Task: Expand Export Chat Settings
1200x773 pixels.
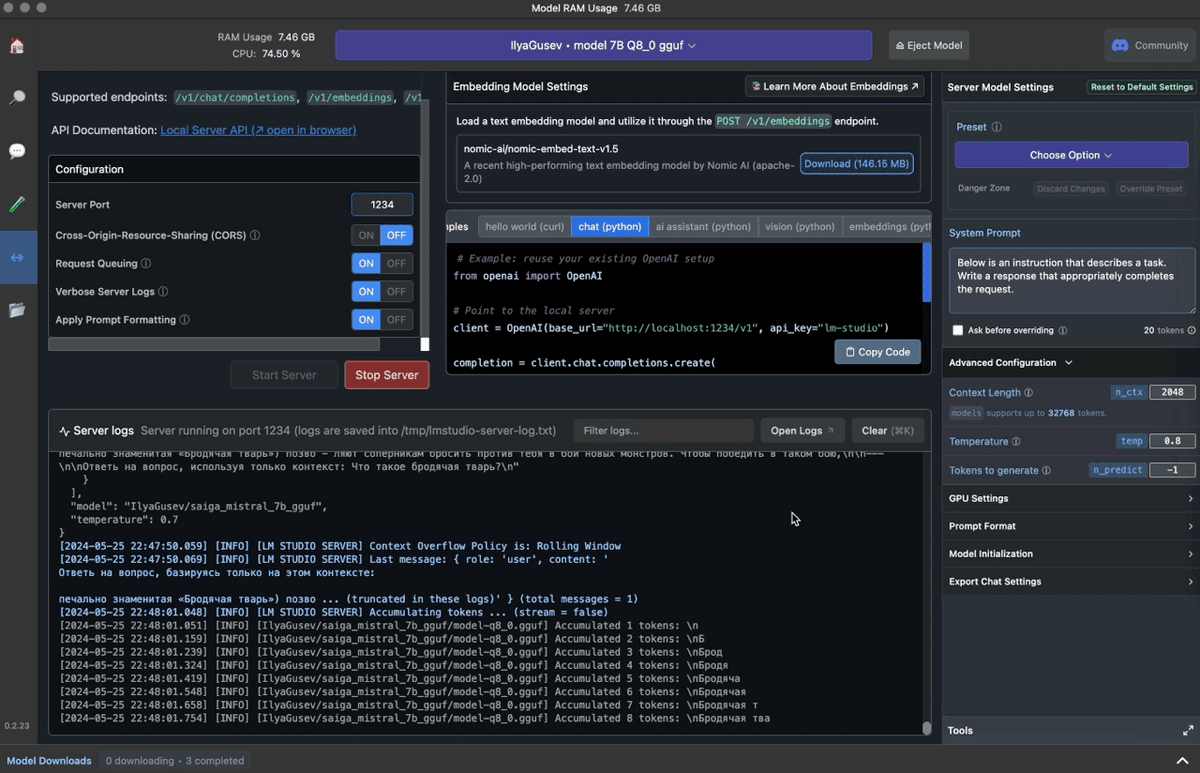Action: (1071, 582)
